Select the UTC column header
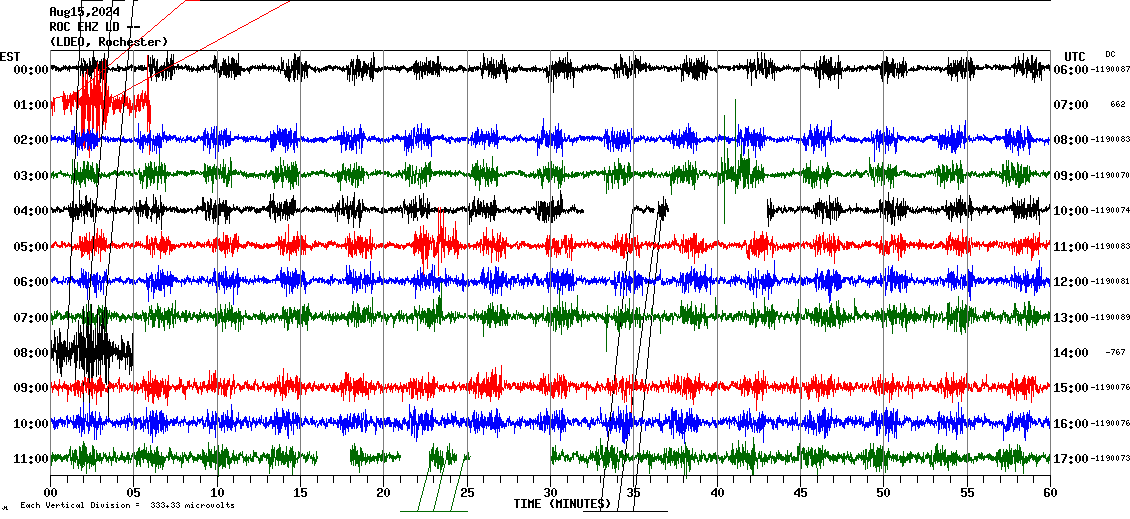 tap(1075, 56)
